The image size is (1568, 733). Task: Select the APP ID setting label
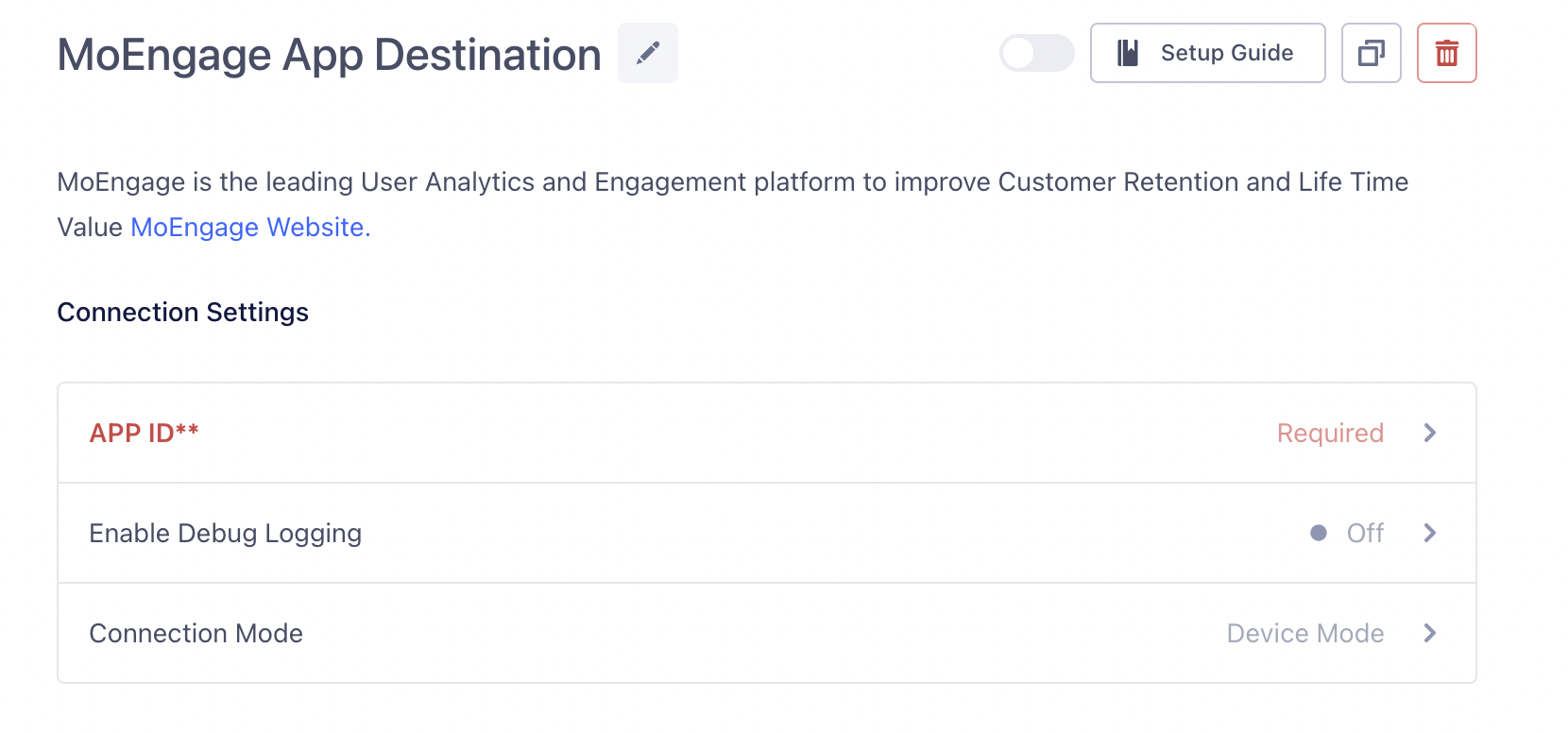144,433
